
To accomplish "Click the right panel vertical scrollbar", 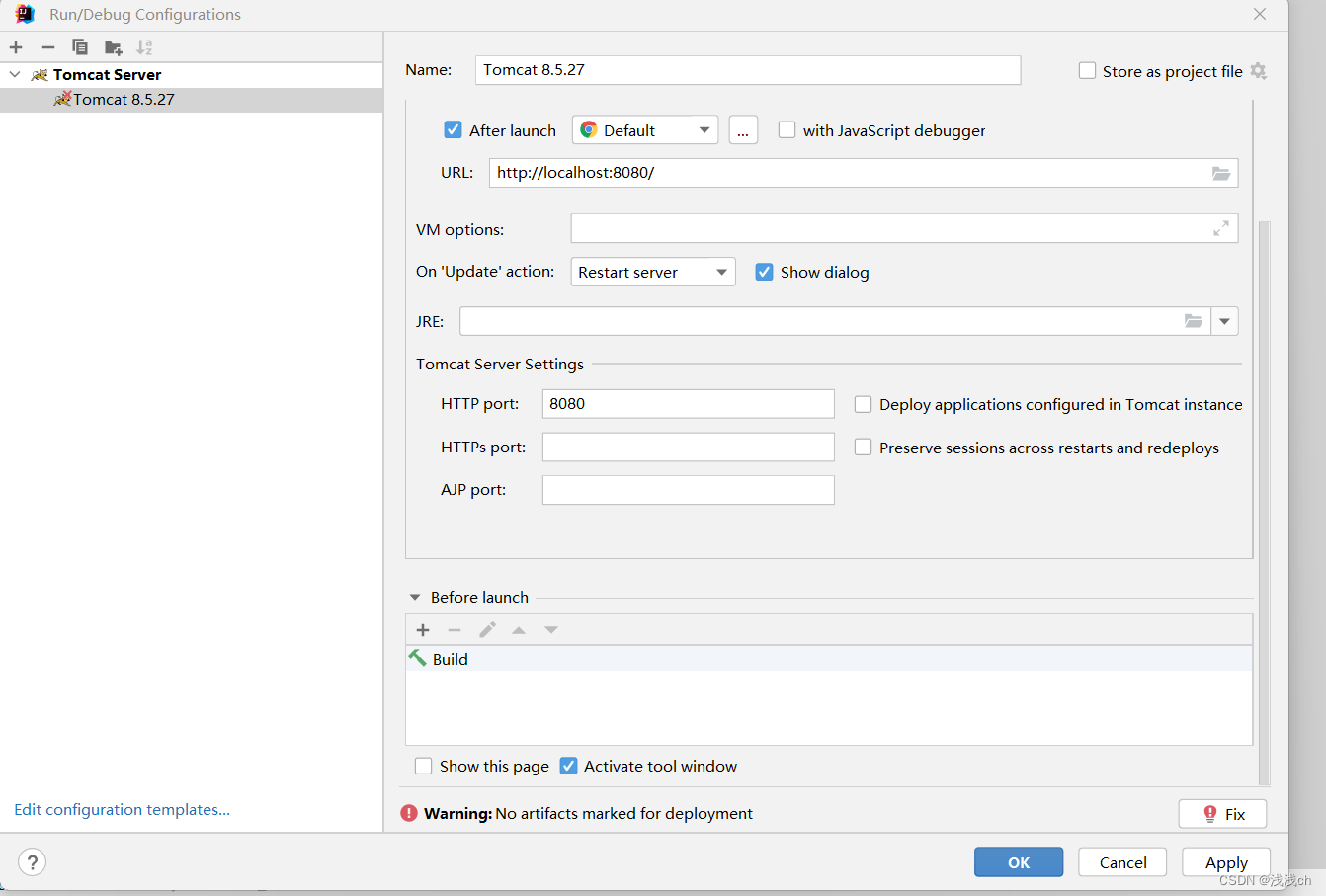I will [x=1265, y=502].
